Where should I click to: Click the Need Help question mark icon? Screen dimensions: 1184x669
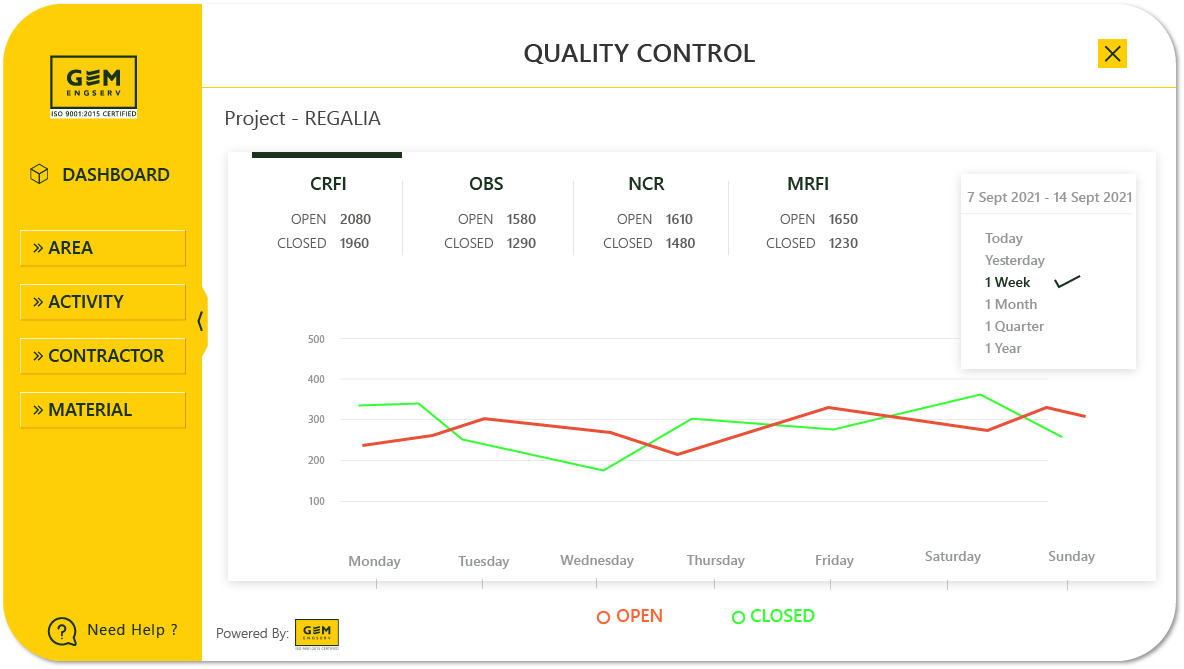(61, 630)
